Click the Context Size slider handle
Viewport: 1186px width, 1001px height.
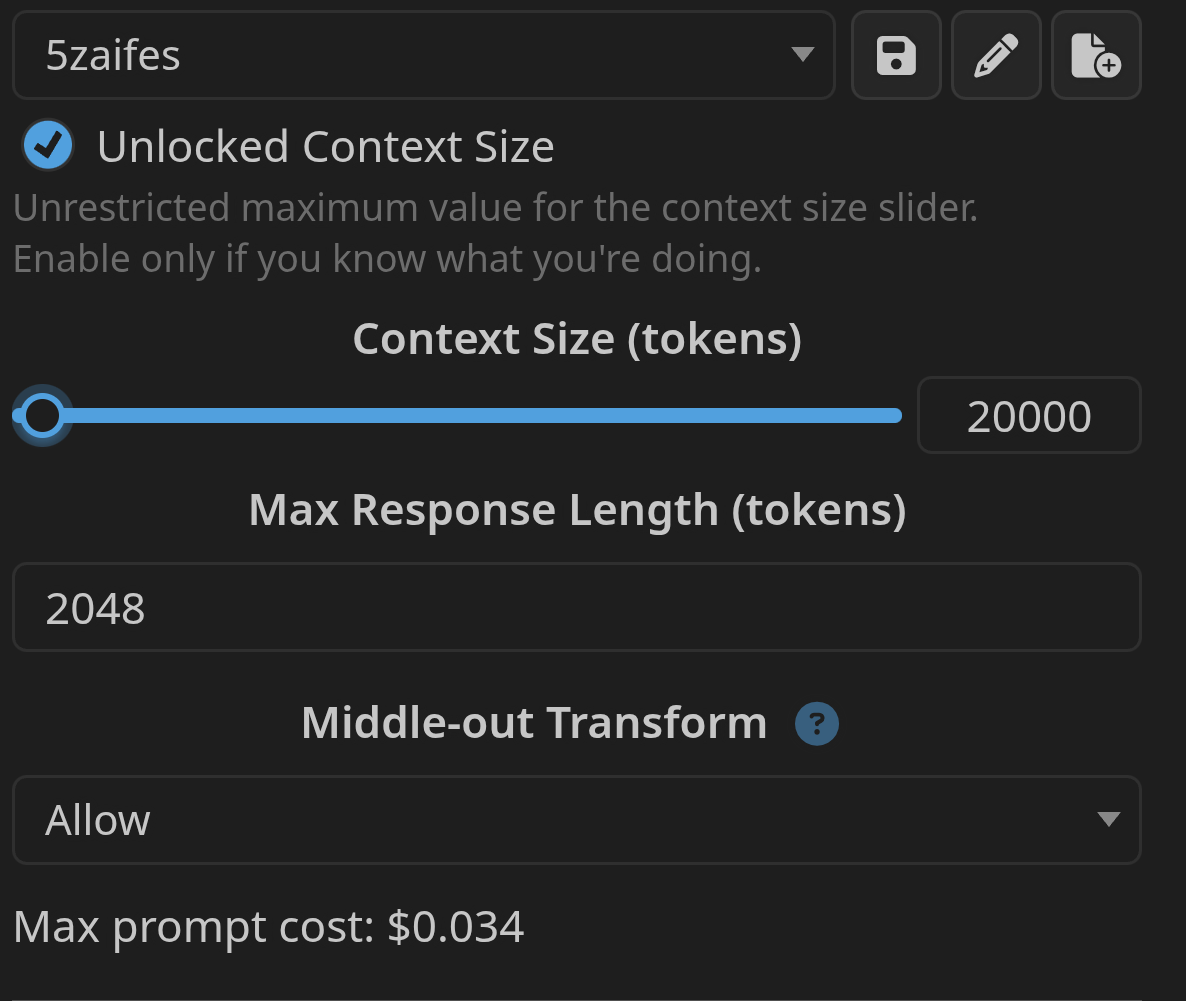click(x=42, y=415)
